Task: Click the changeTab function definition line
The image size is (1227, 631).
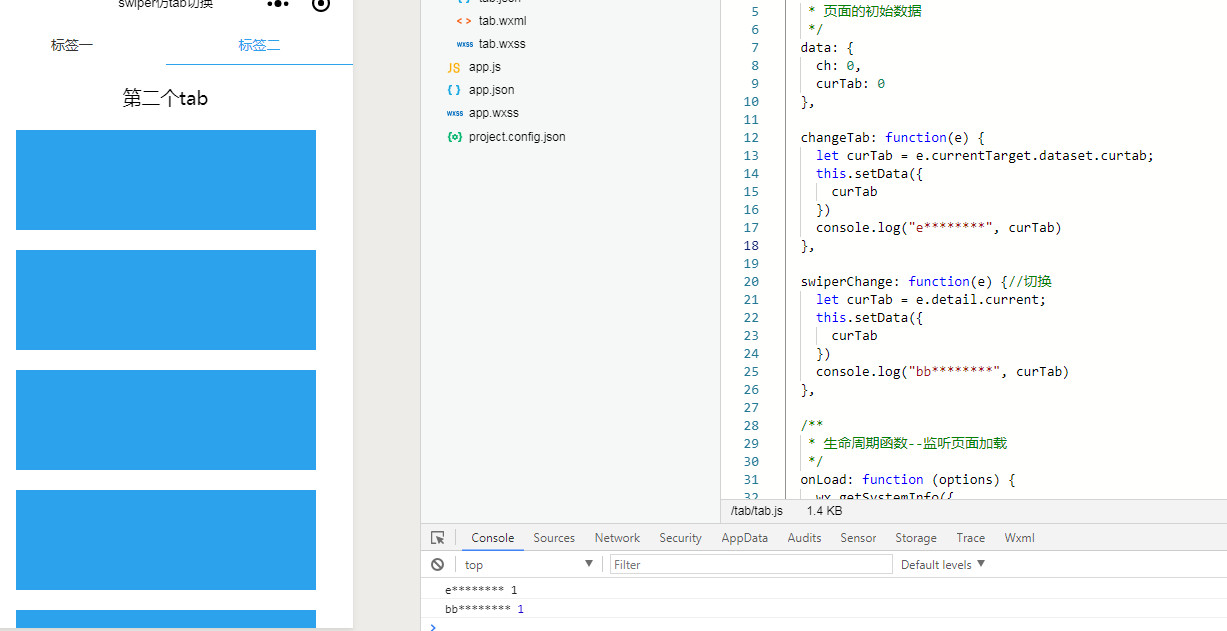Action: tap(893, 138)
